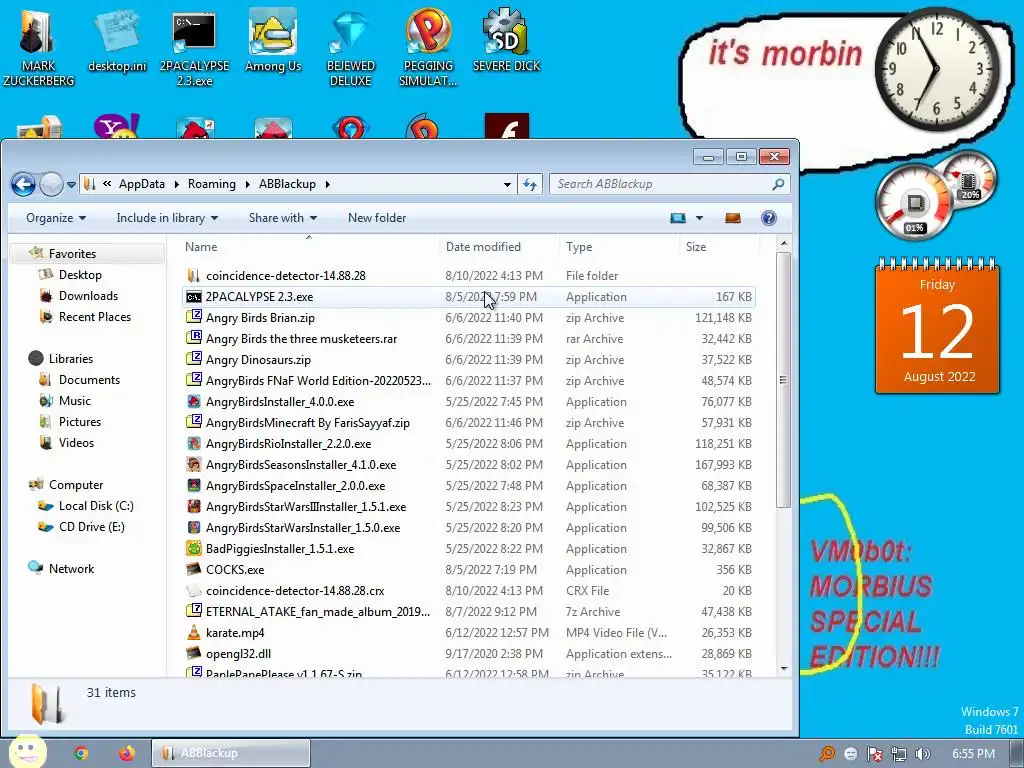Image resolution: width=1024 pixels, height=768 pixels.
Task: Sort by Size column header
Action: [719, 247]
